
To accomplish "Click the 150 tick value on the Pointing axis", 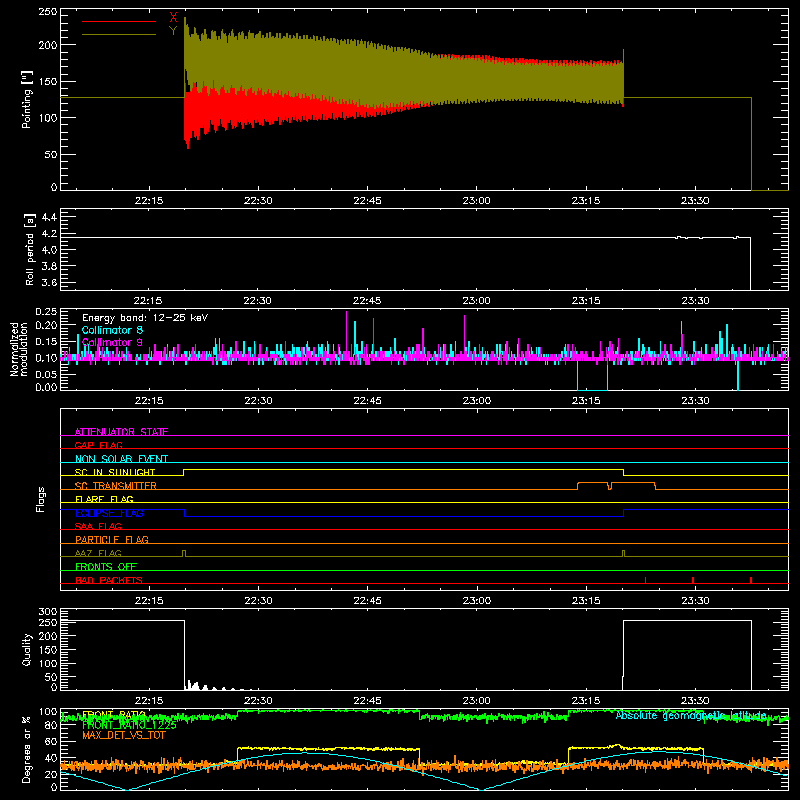I will 48,82.
